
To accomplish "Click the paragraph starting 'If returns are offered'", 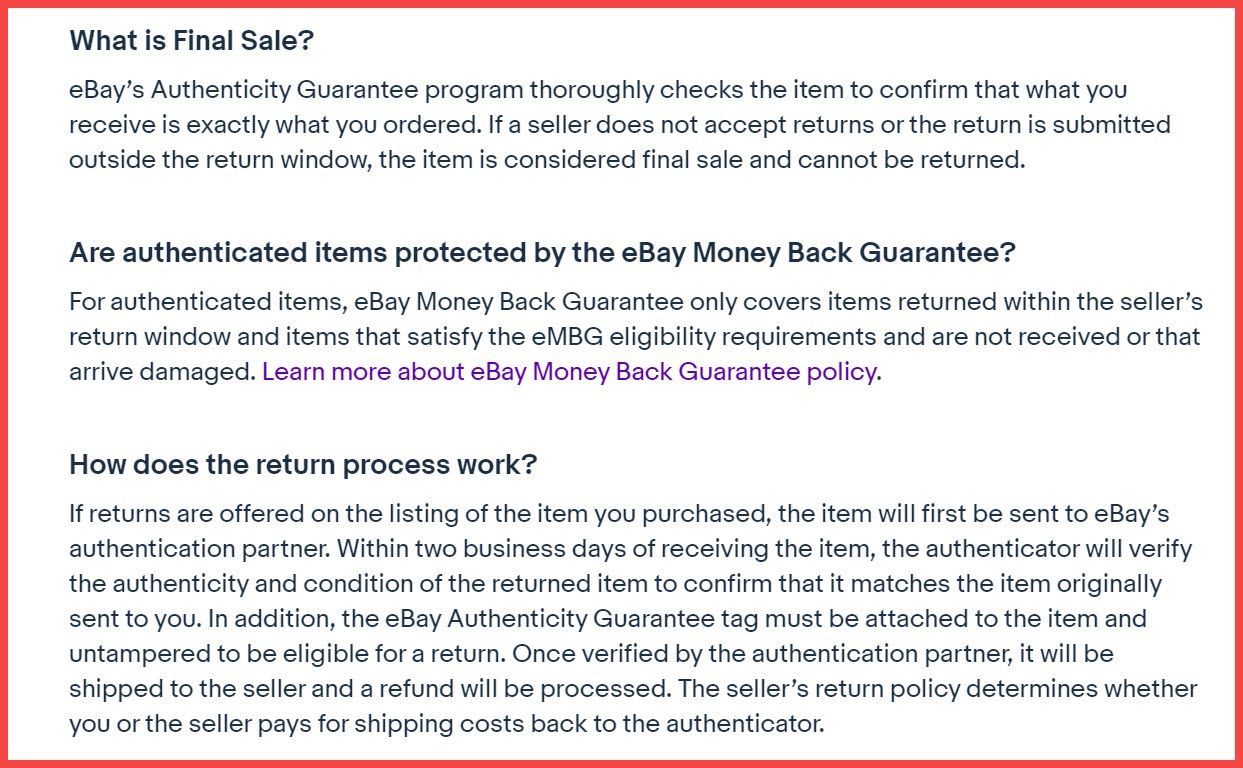I will pyautogui.click(x=633, y=619).
